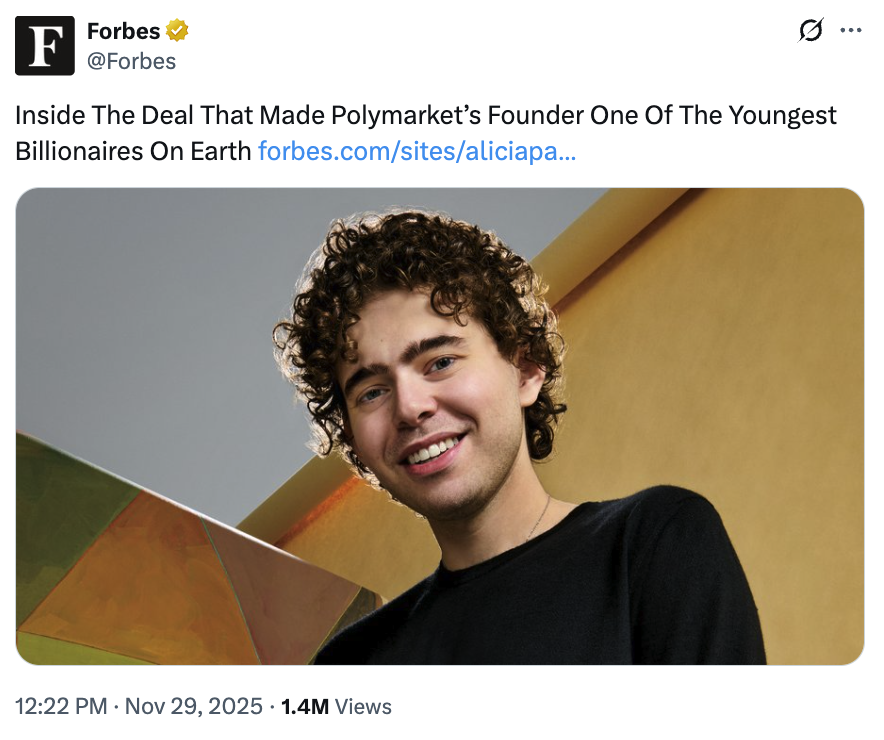
Task: Click the 12:22 PM post time
Action: [x=61, y=706]
